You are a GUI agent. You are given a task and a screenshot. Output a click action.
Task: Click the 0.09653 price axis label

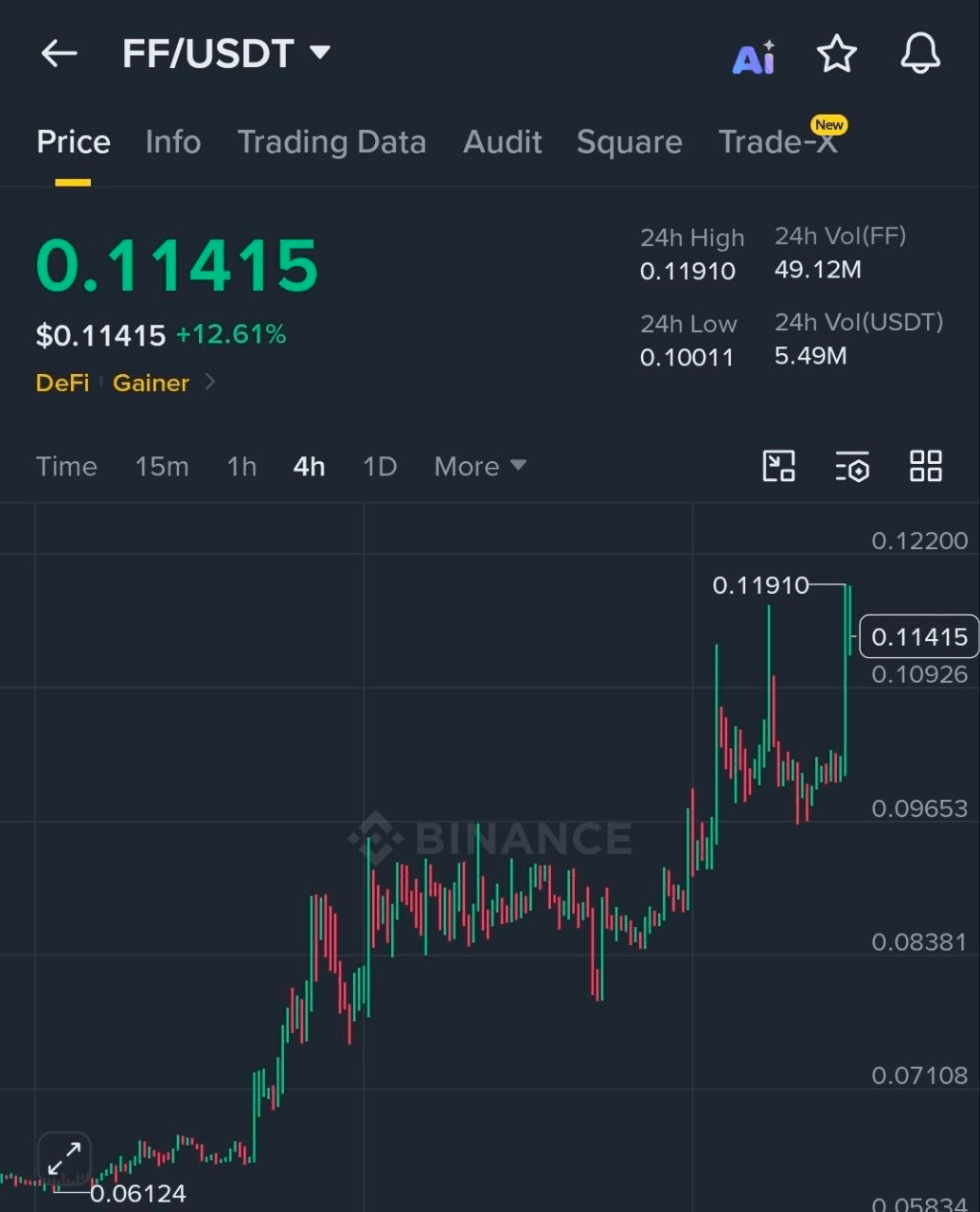coord(919,809)
